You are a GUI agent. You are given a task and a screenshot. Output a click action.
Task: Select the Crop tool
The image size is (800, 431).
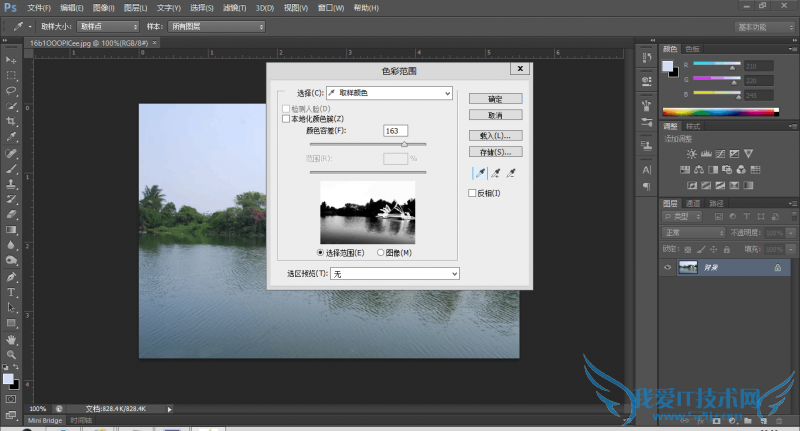[12, 120]
